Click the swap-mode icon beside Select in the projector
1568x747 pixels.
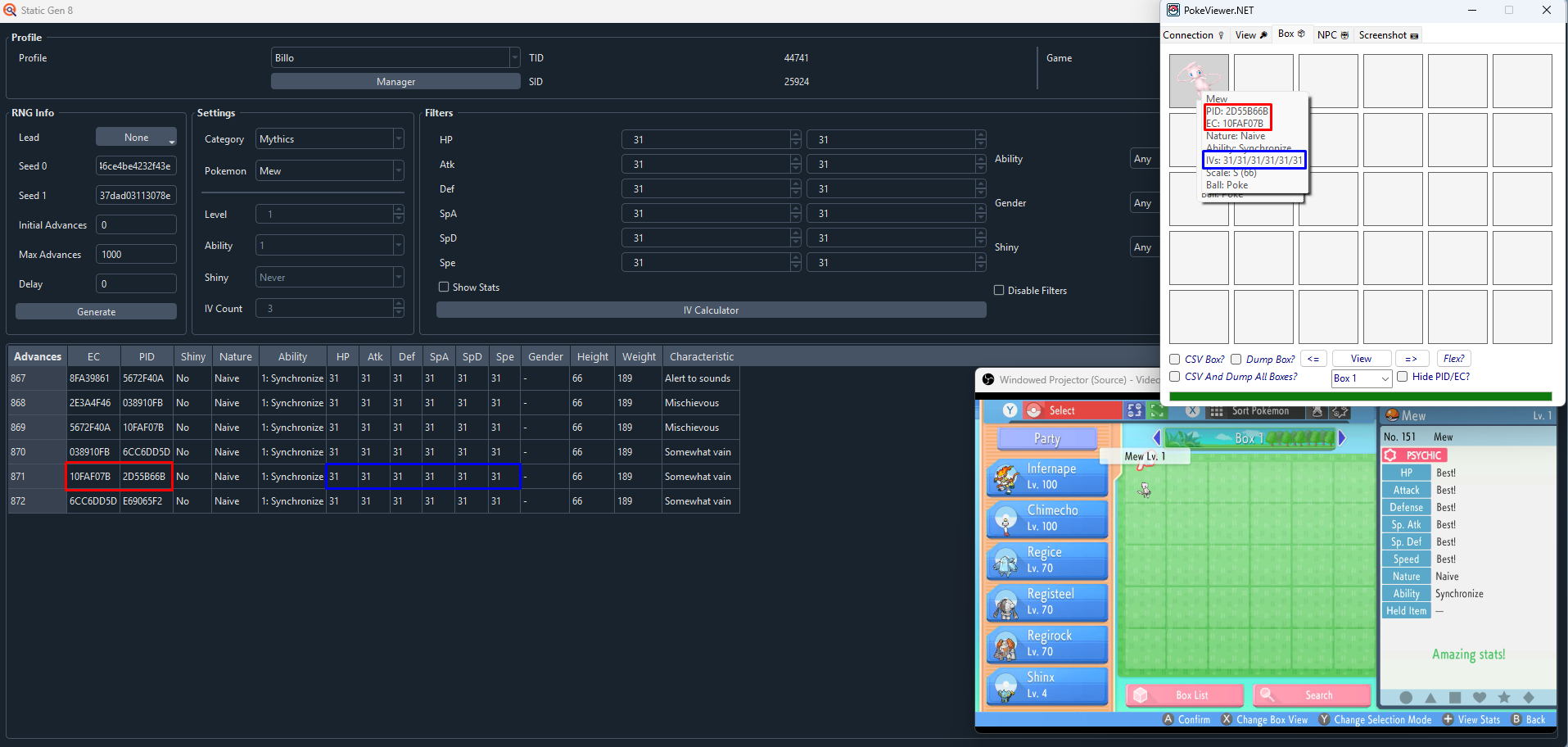click(x=1134, y=411)
